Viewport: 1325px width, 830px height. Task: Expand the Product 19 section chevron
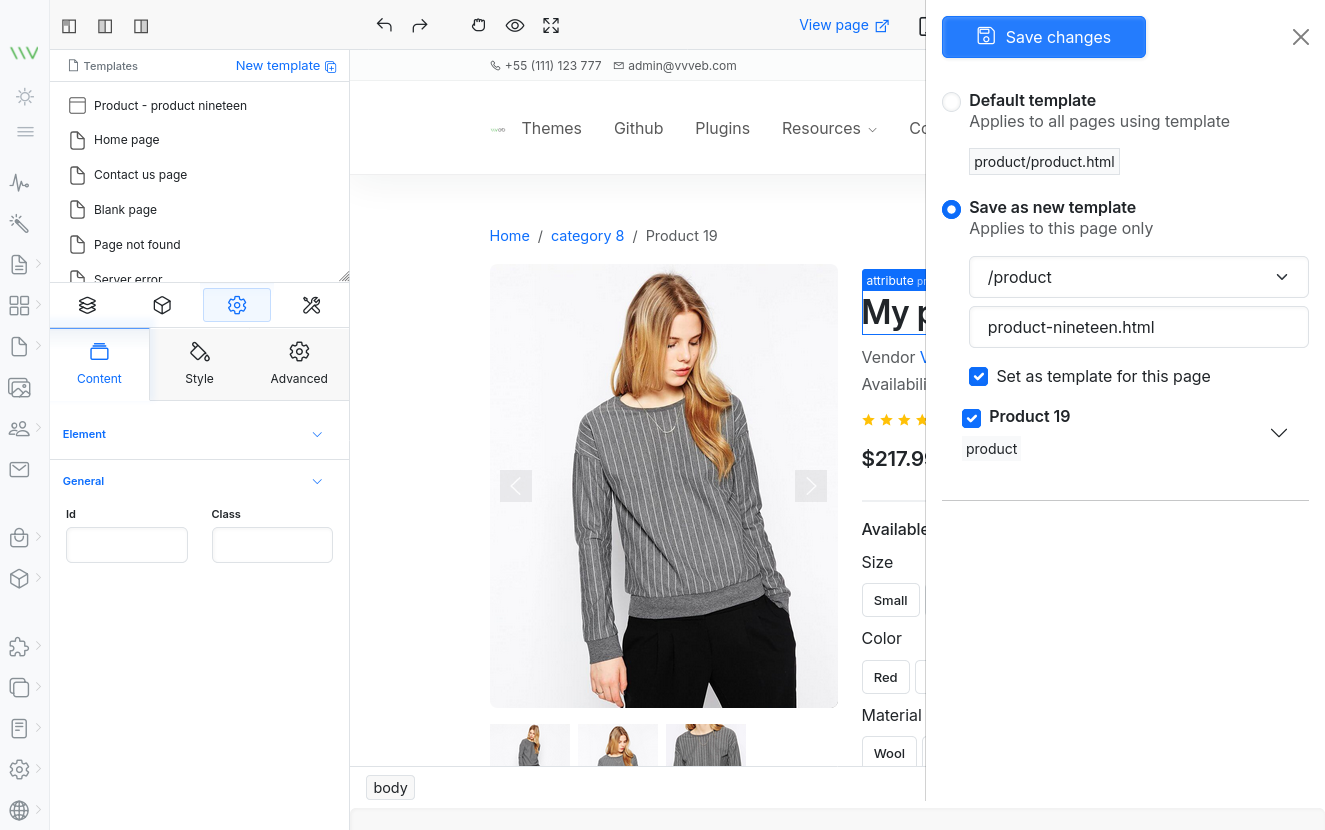click(x=1279, y=432)
